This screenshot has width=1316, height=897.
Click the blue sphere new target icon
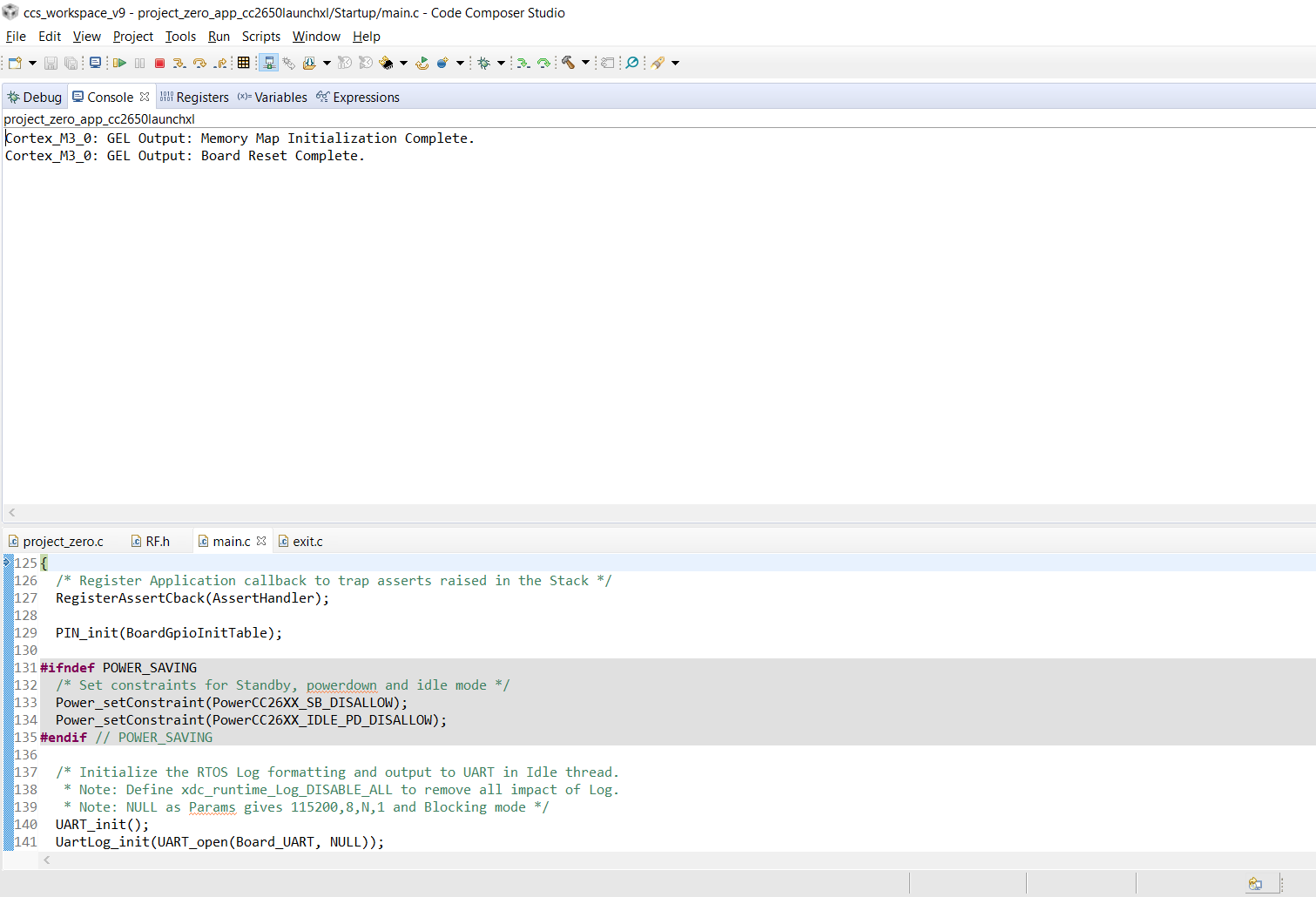[x=442, y=63]
